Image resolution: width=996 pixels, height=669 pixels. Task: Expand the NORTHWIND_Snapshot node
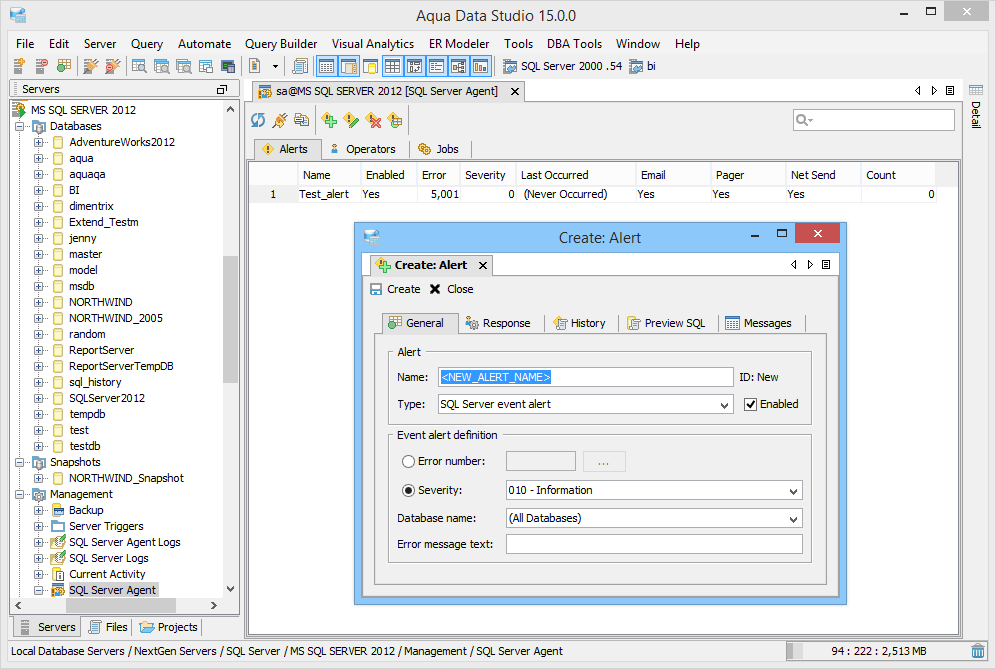coord(39,478)
